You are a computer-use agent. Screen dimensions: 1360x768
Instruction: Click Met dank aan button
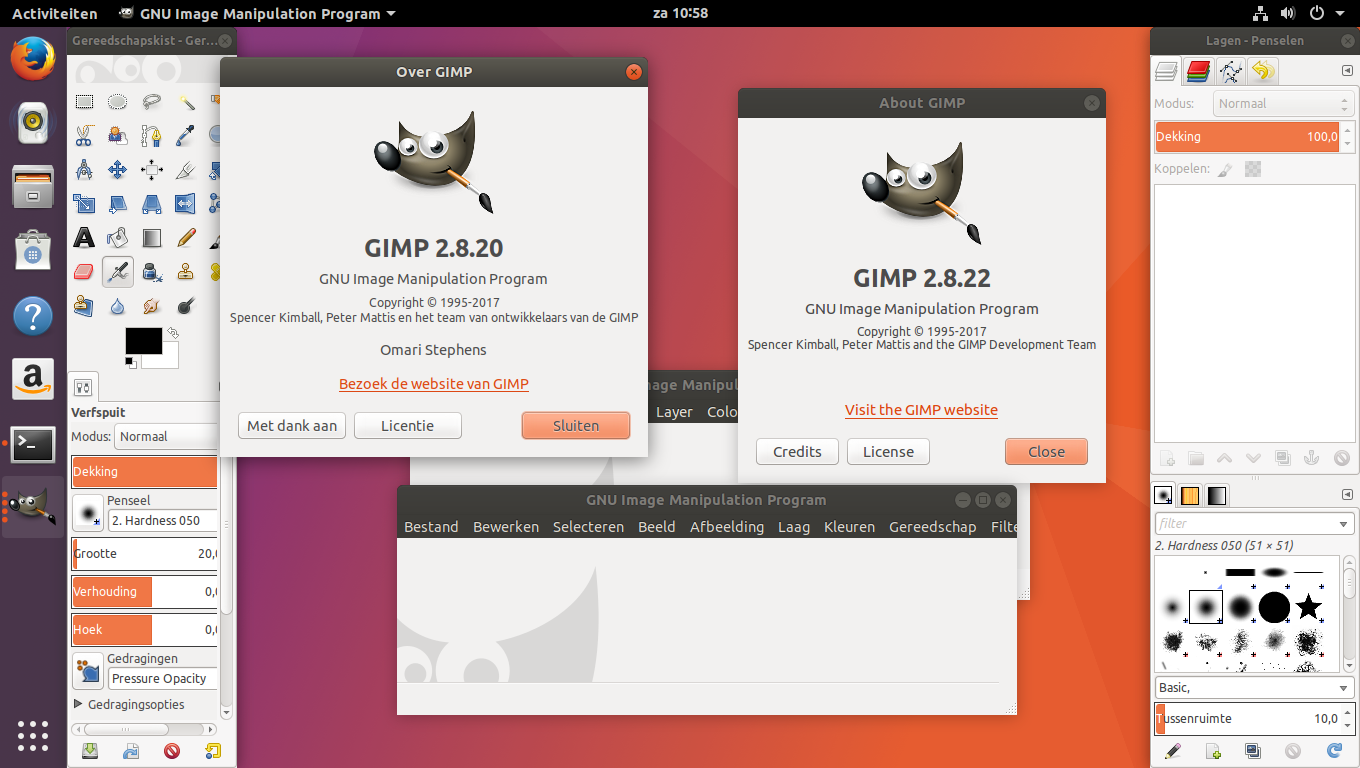pos(292,425)
